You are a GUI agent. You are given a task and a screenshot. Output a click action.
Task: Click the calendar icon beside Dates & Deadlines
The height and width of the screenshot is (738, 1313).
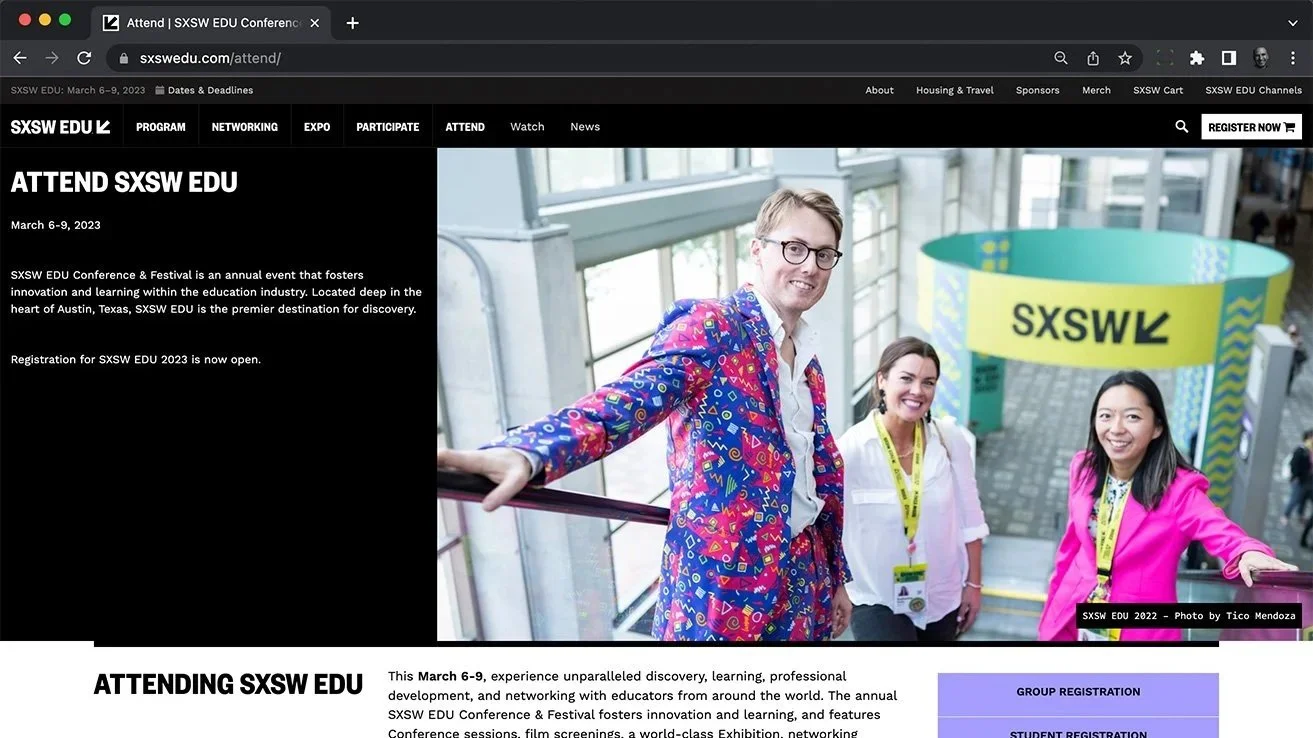(160, 90)
